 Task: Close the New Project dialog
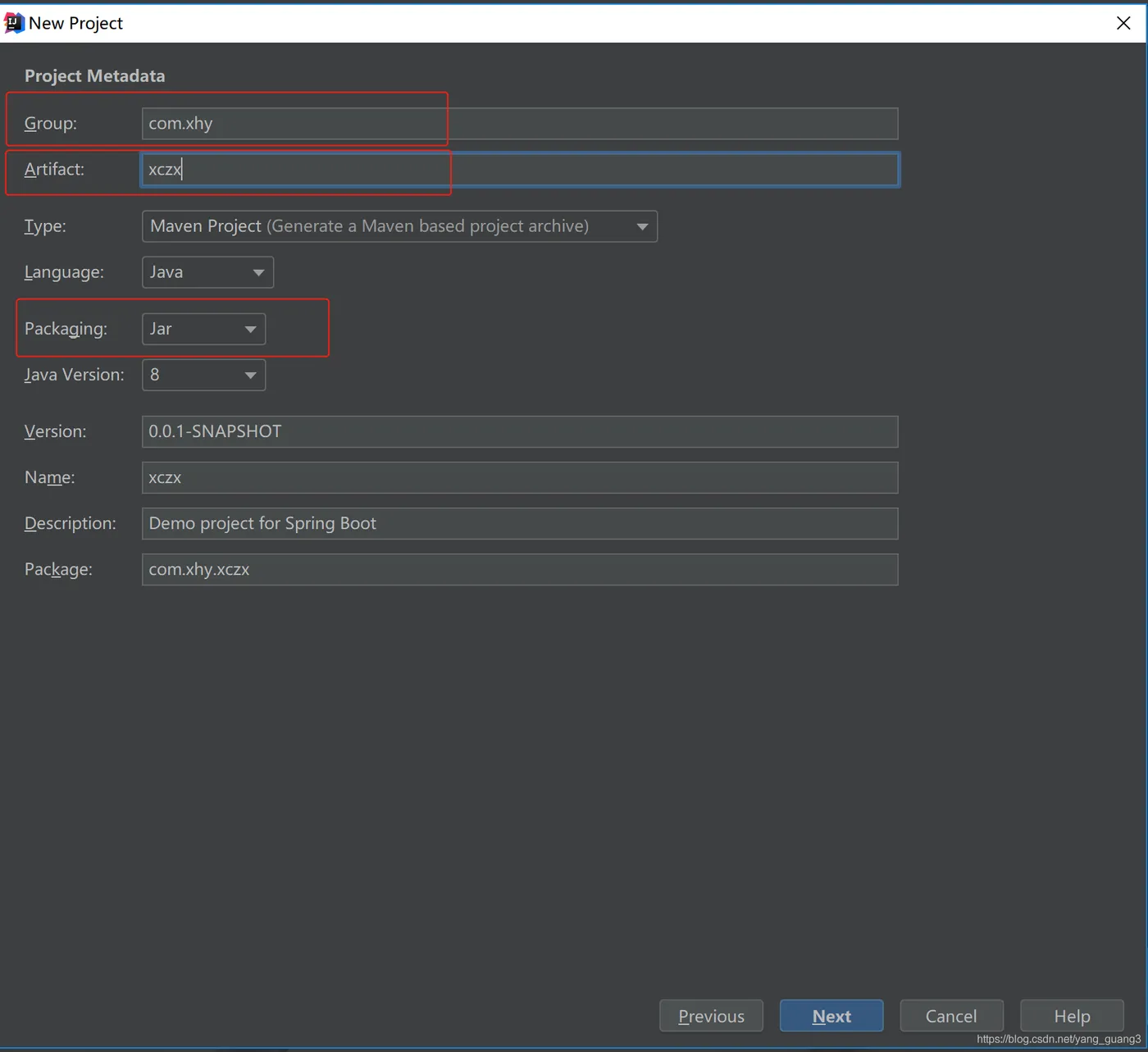(x=1123, y=23)
